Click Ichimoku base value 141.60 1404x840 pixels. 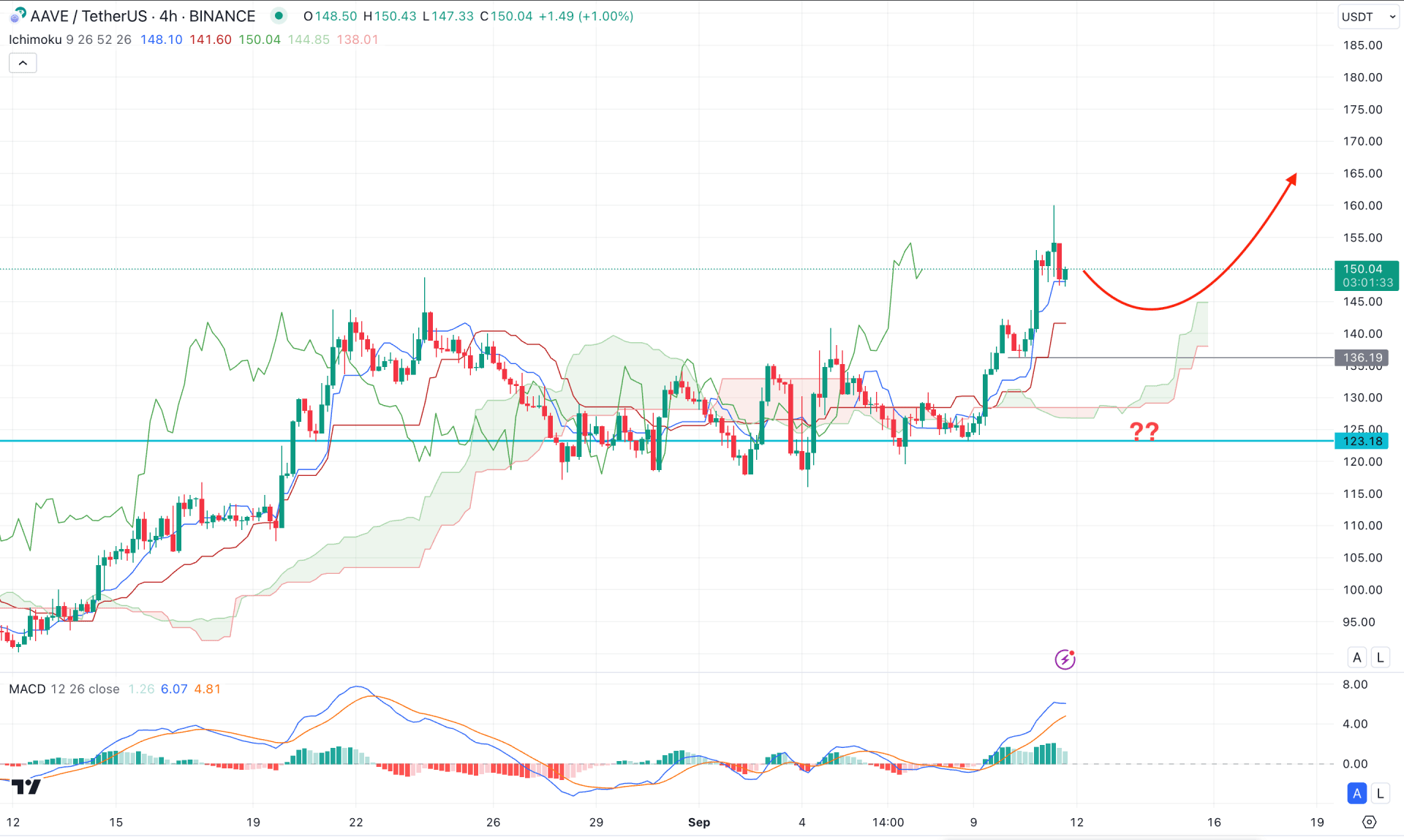pos(211,39)
